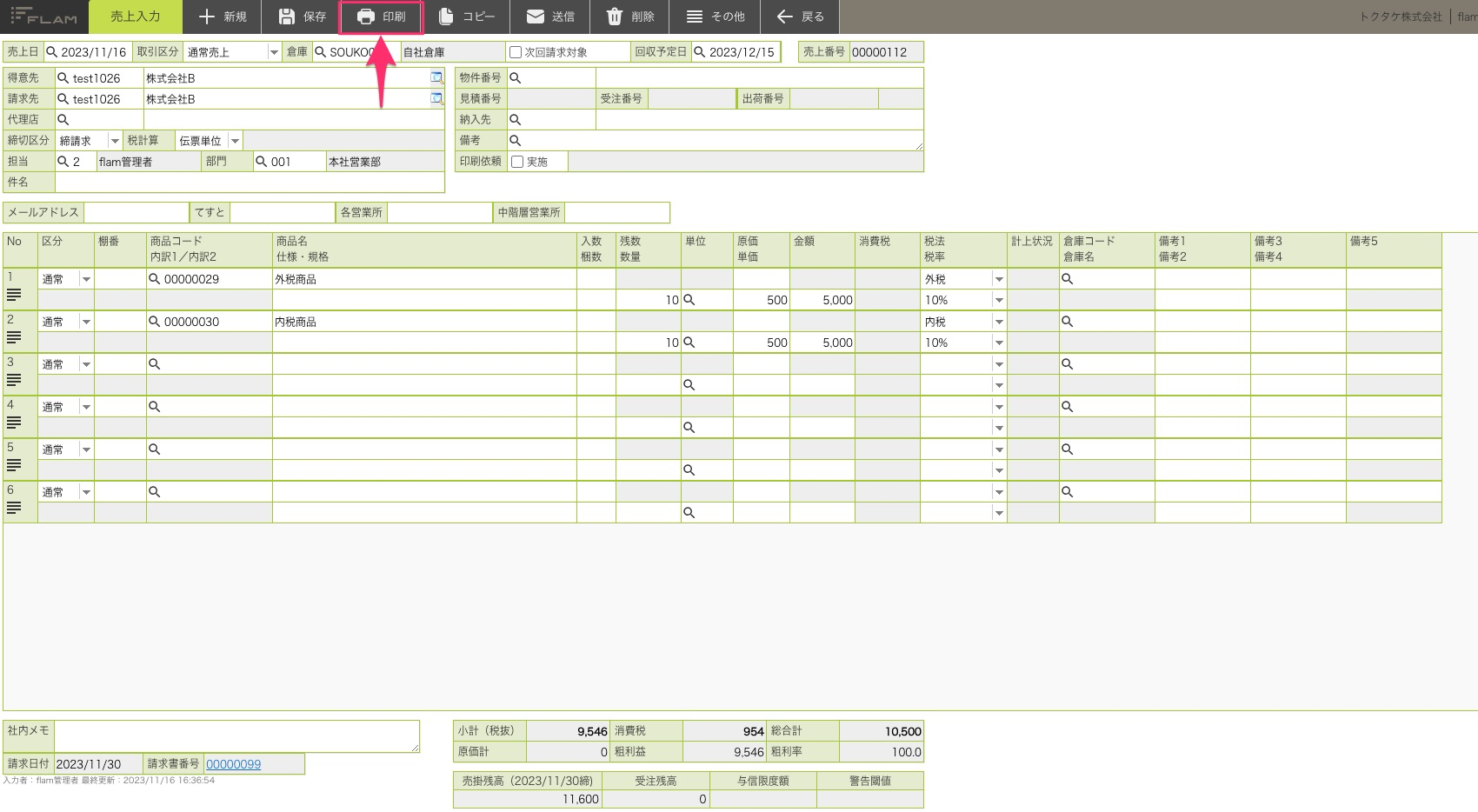
Task: Click トクタケ株式会社 company name
Action: (1400, 17)
